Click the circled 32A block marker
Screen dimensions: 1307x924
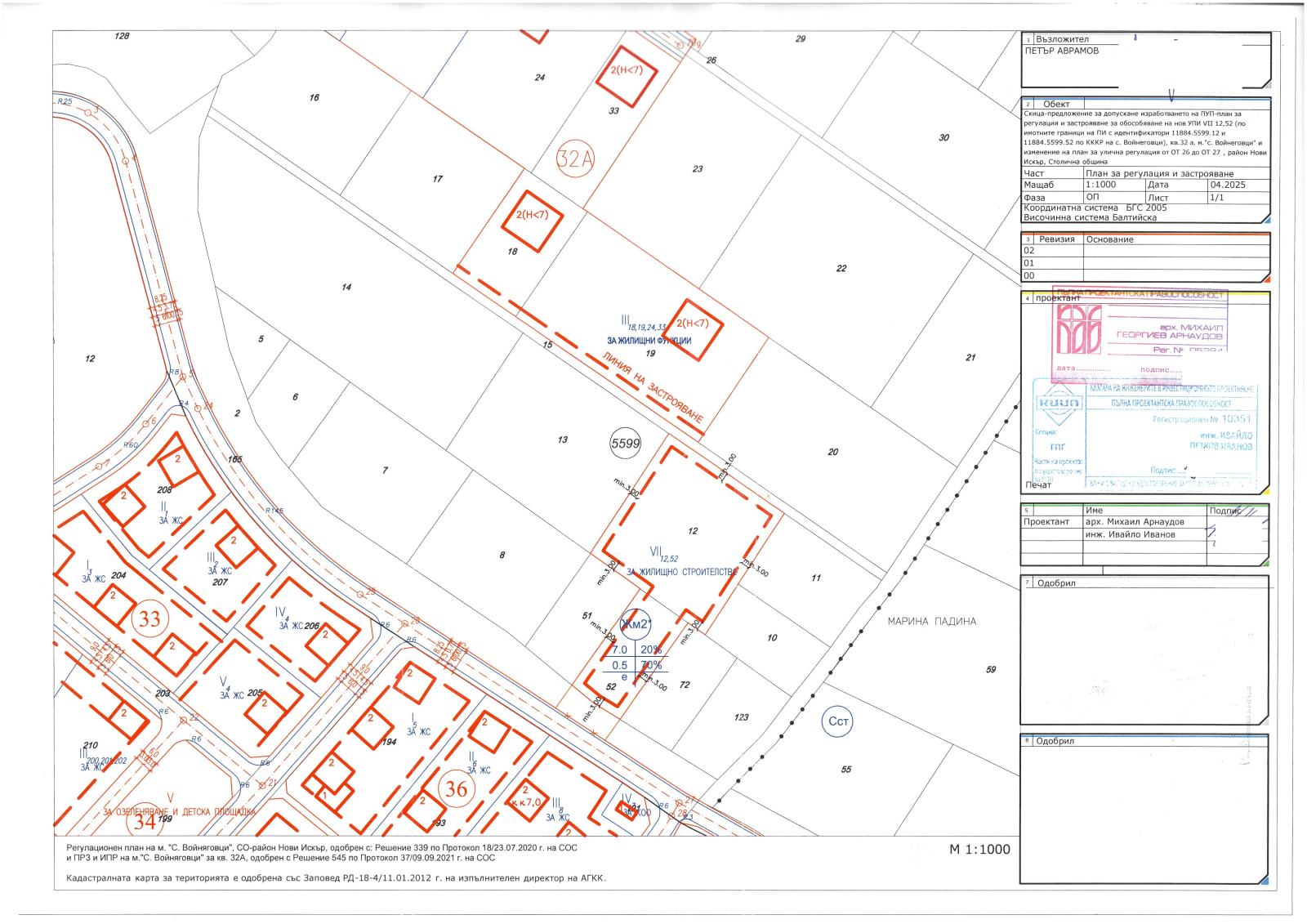(x=575, y=158)
